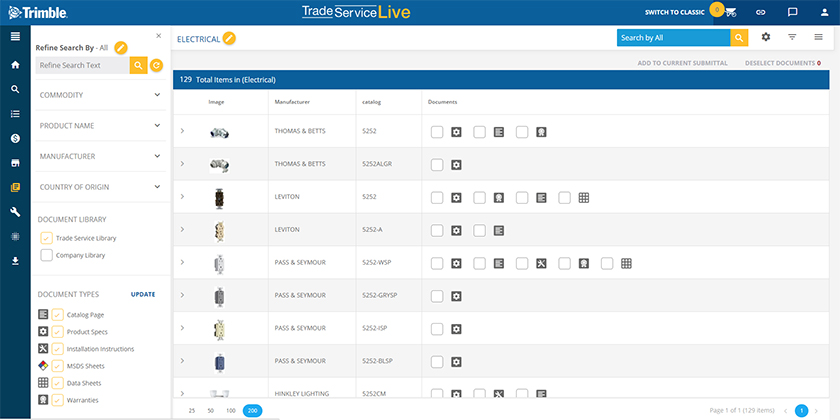Open the document library icon in sidebar
The image size is (840, 420).
click(x=15, y=188)
